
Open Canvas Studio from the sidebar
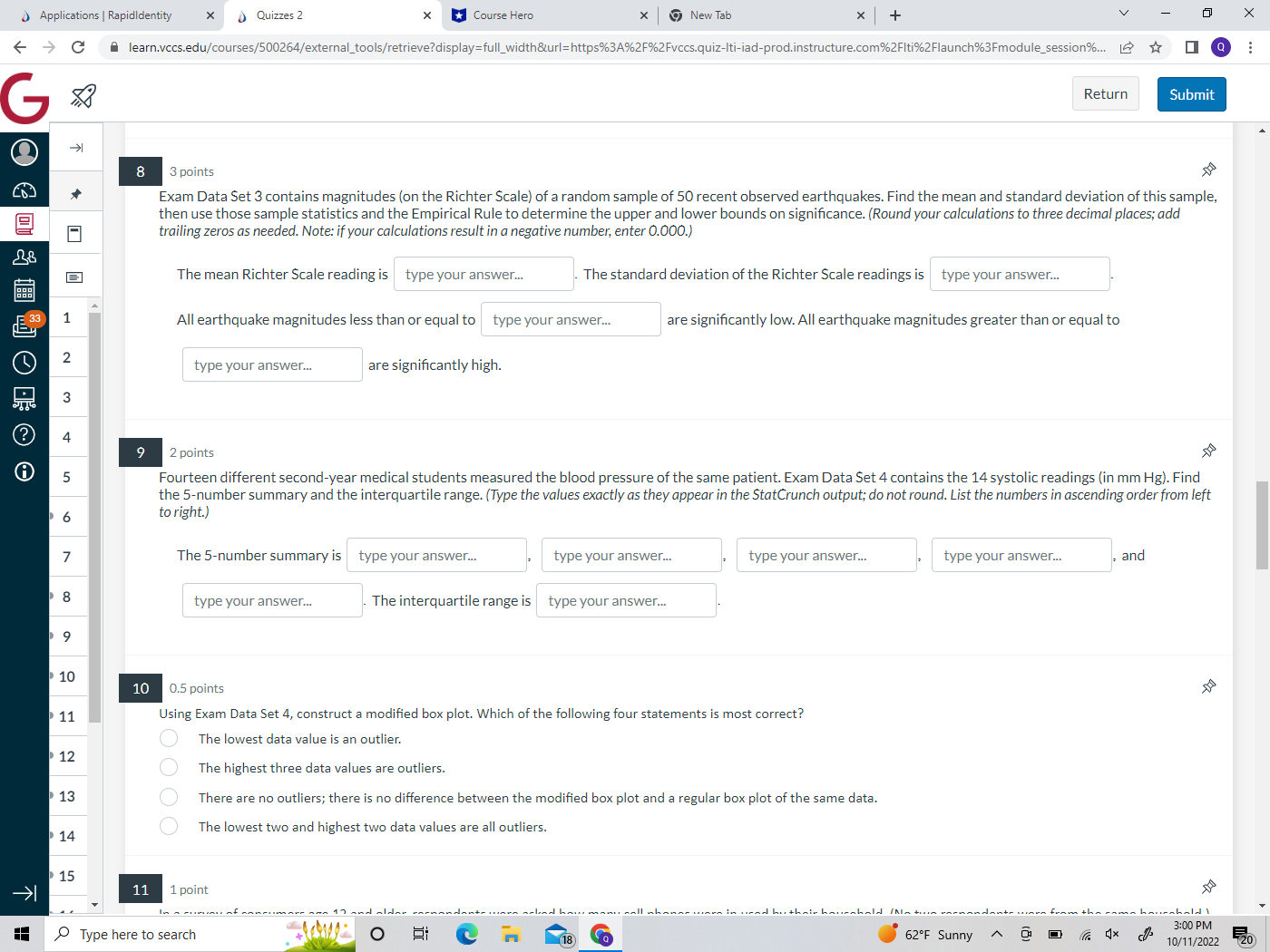click(24, 397)
